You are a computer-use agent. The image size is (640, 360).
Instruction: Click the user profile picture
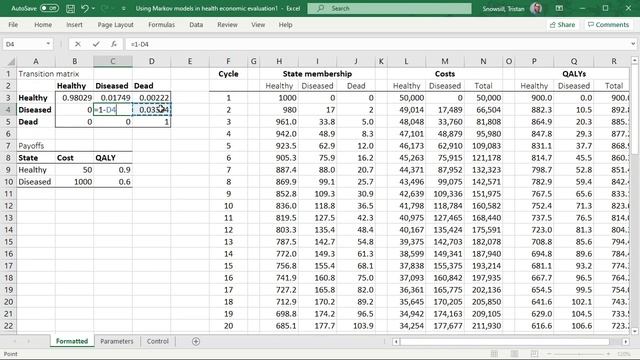[x=536, y=8]
